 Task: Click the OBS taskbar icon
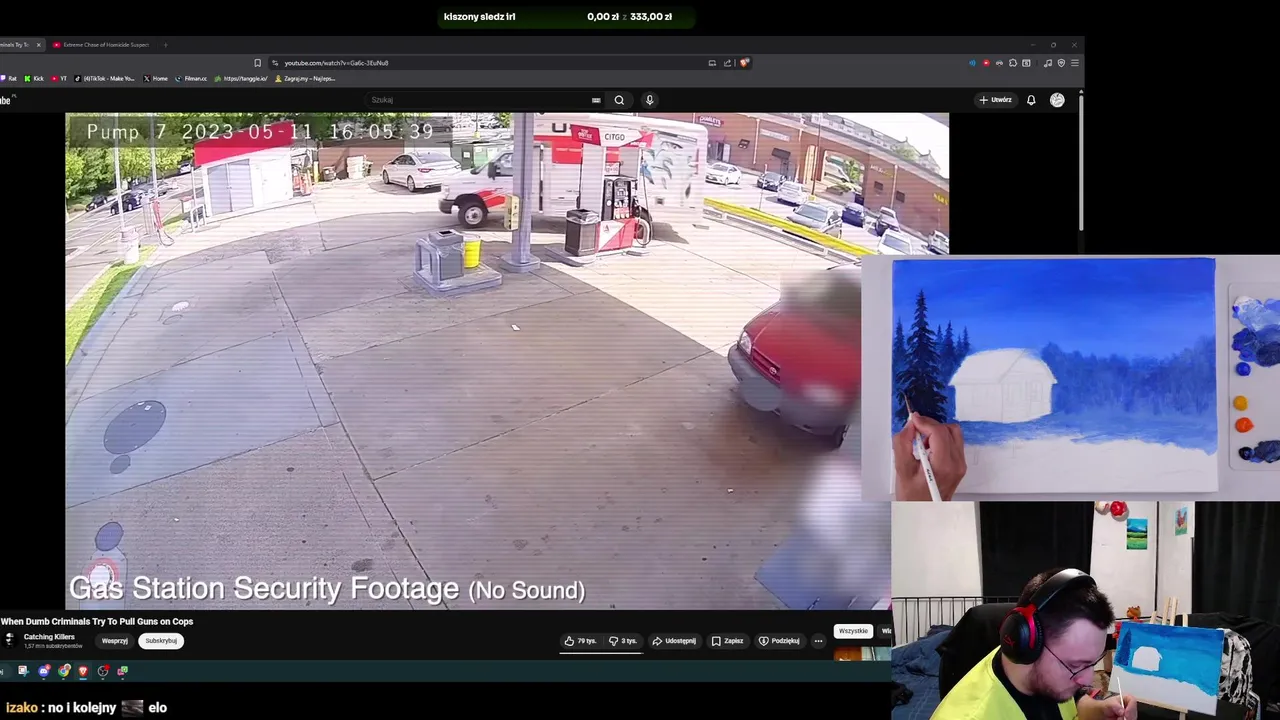click(x=103, y=671)
